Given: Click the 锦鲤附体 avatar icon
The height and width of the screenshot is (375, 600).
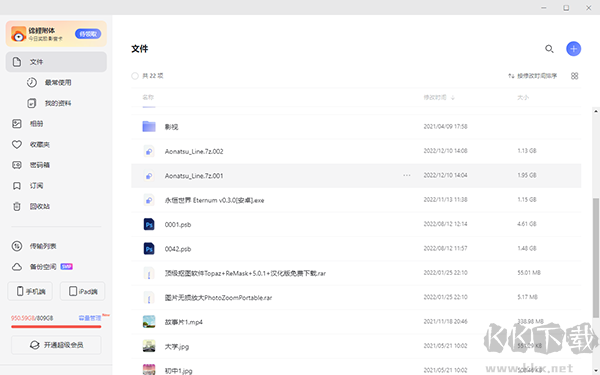Looking at the screenshot, I should pyautogui.click(x=18, y=34).
